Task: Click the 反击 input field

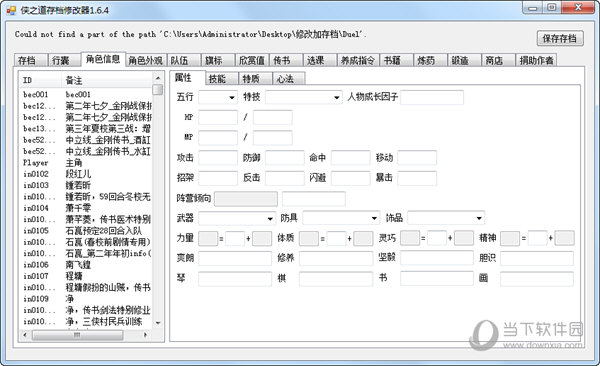Action: [285, 178]
